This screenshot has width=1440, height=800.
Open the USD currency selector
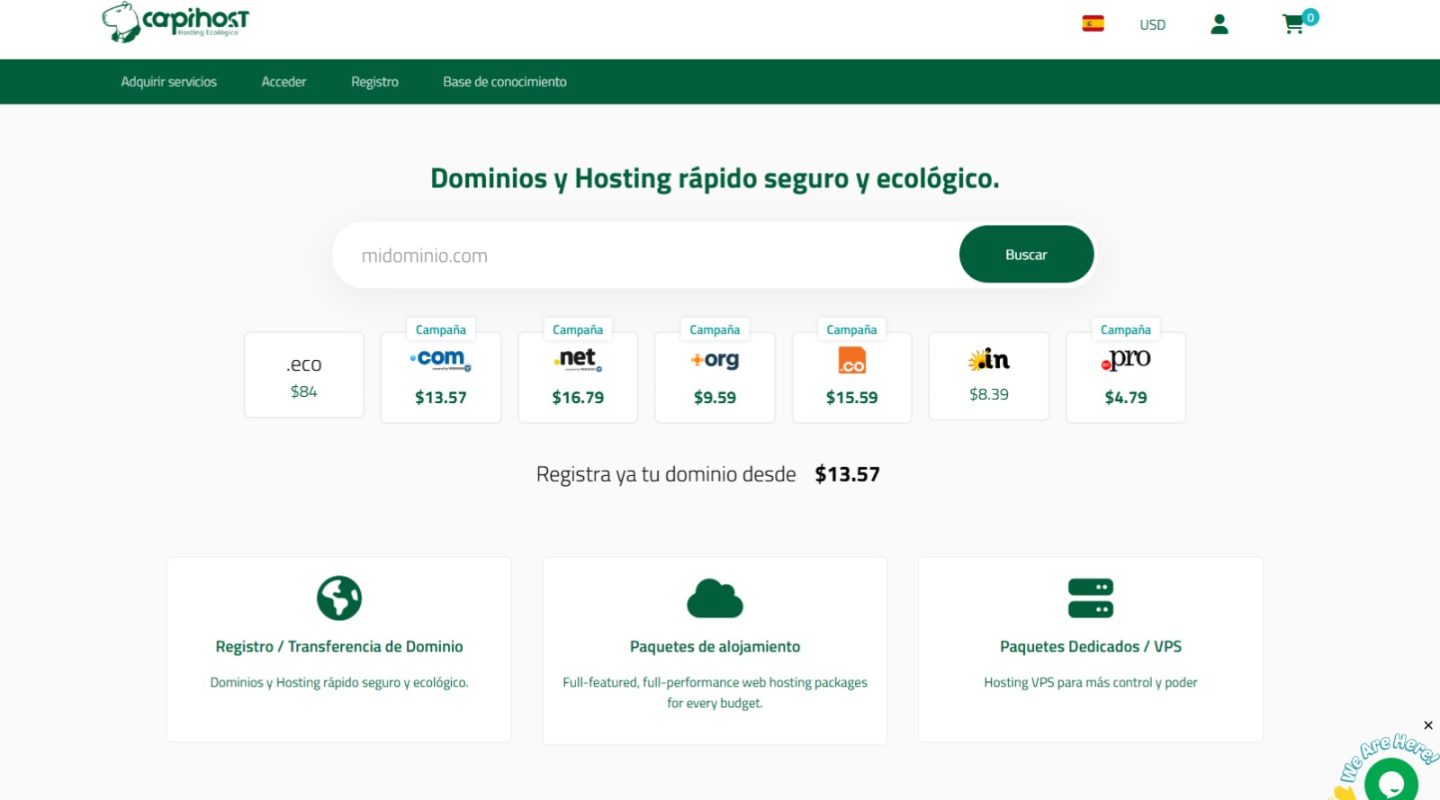click(1152, 25)
